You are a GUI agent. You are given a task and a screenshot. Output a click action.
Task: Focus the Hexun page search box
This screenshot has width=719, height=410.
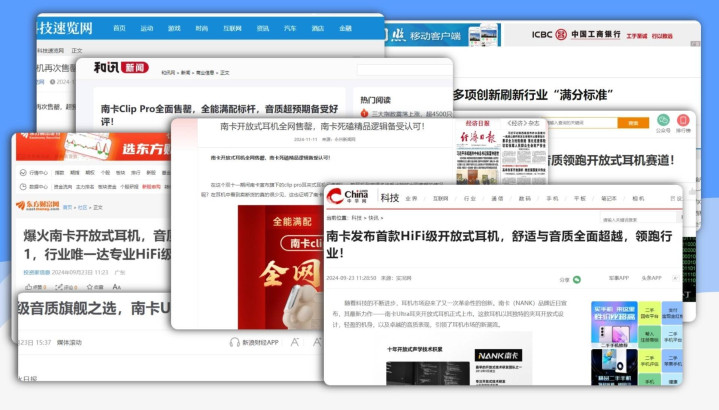point(404,70)
